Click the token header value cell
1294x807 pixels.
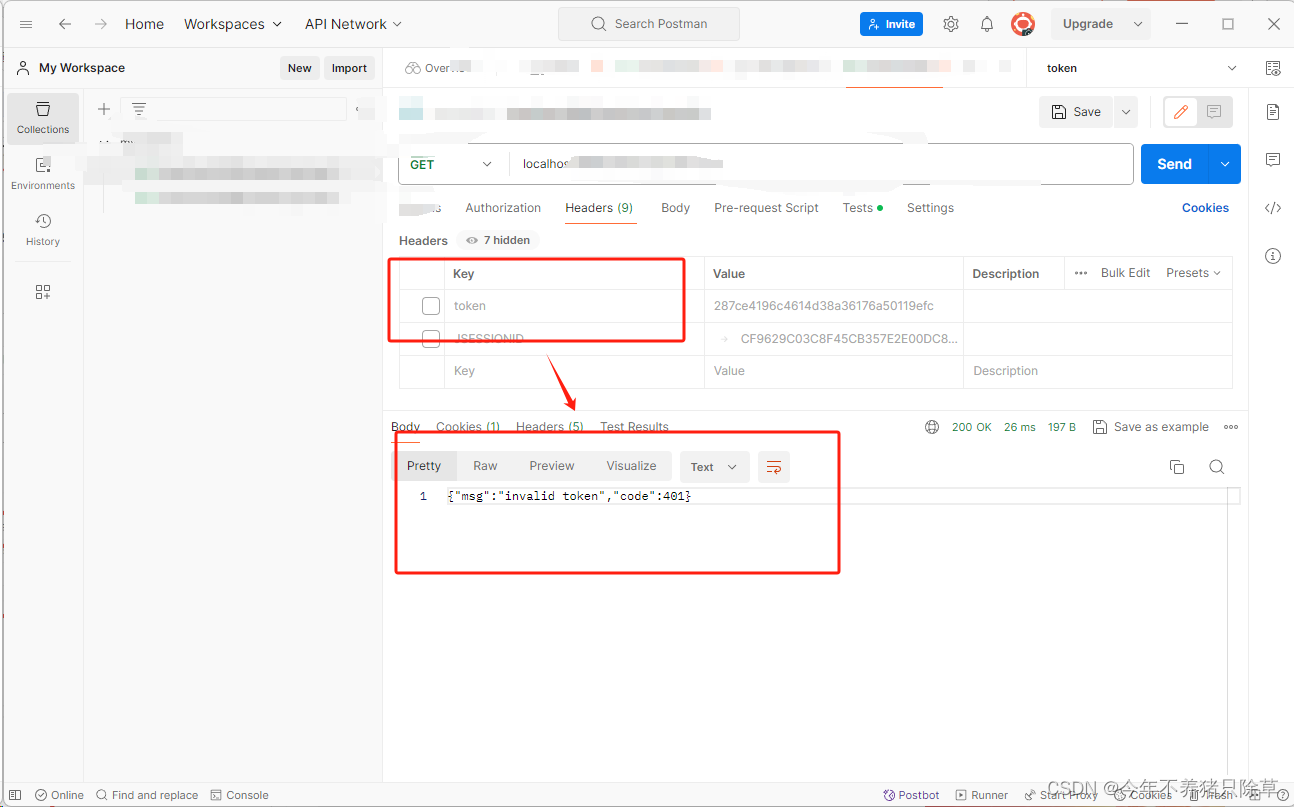point(834,306)
